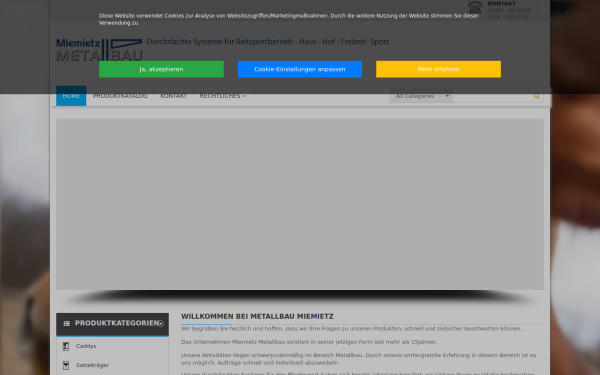Click the tagline 'Durchdachte Systeme für Reitsportbetrieb'
This screenshot has width=600, height=375.
(x=220, y=41)
